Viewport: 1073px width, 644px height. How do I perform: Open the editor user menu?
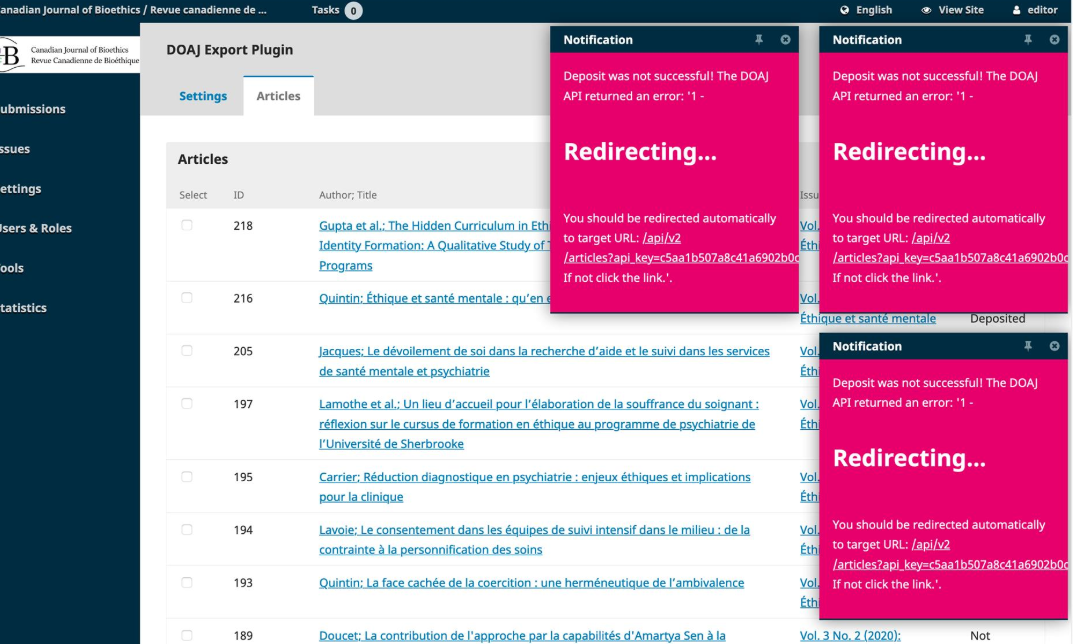click(1035, 10)
